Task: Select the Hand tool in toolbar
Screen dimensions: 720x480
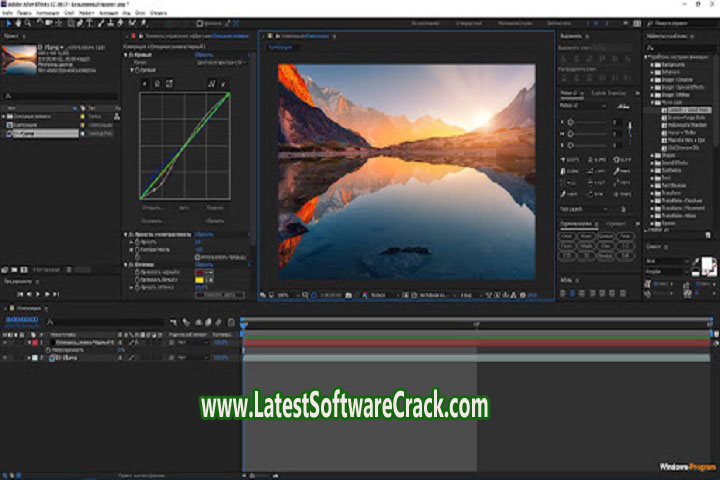Action: (x=17, y=22)
